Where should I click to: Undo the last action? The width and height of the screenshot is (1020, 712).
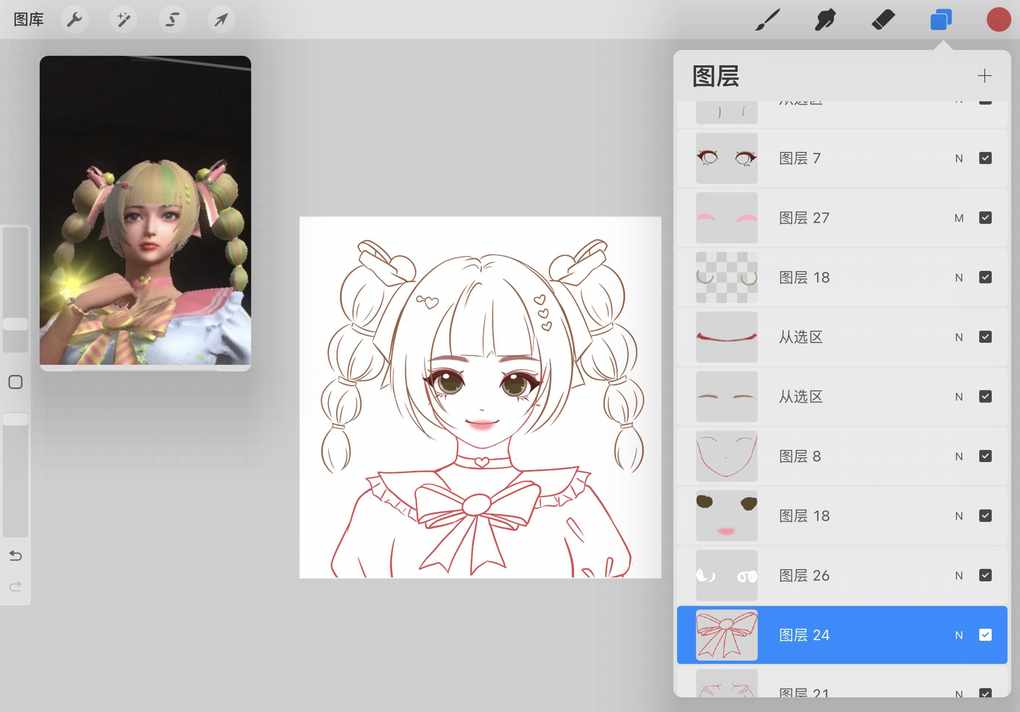(16, 556)
